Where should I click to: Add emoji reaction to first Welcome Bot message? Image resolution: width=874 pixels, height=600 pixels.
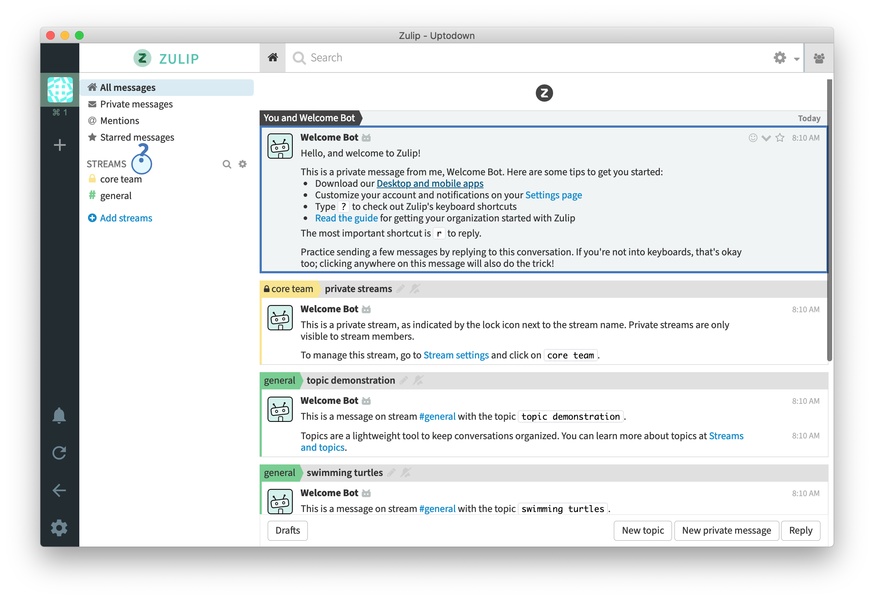pos(752,138)
